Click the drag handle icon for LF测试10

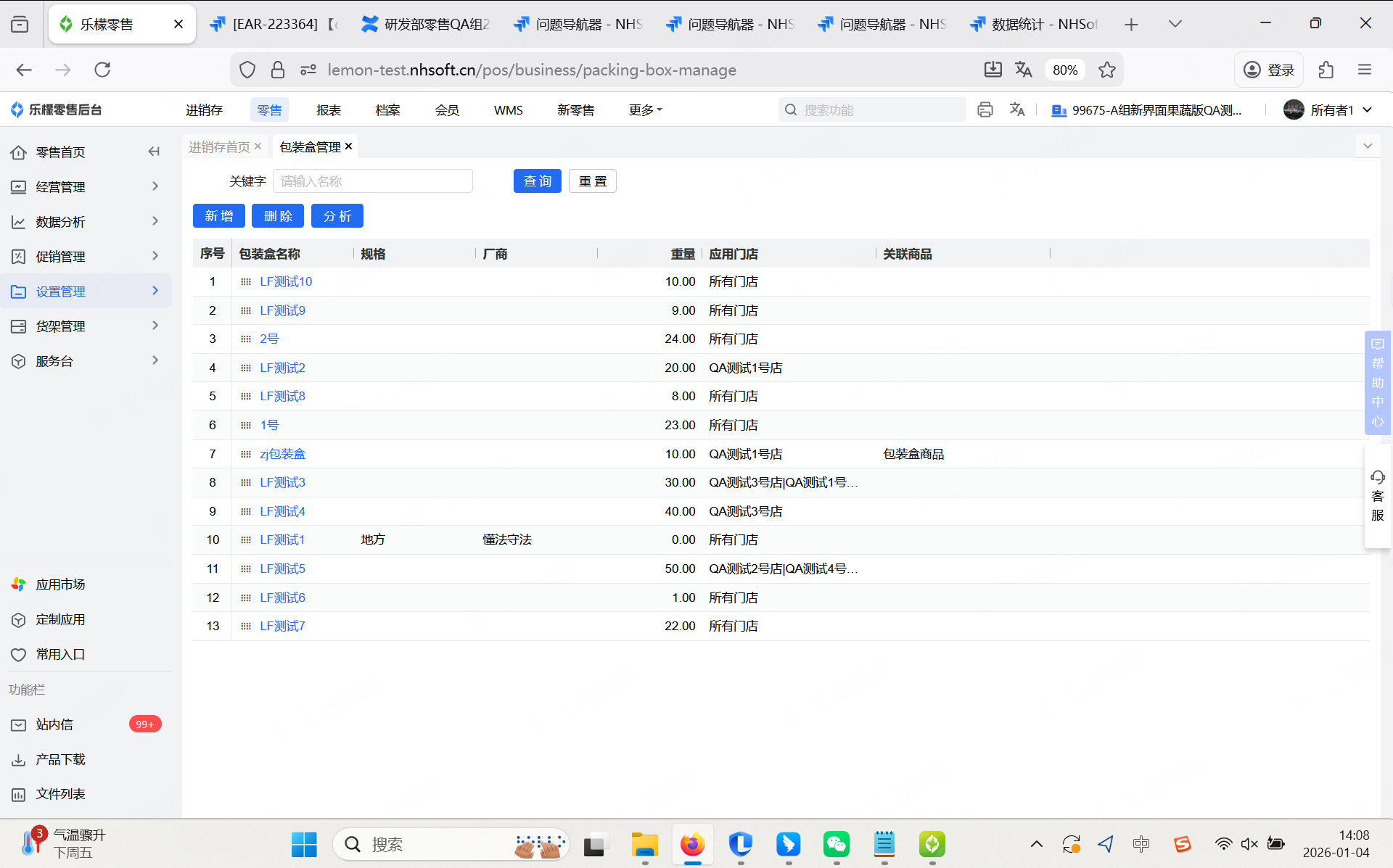point(246,281)
